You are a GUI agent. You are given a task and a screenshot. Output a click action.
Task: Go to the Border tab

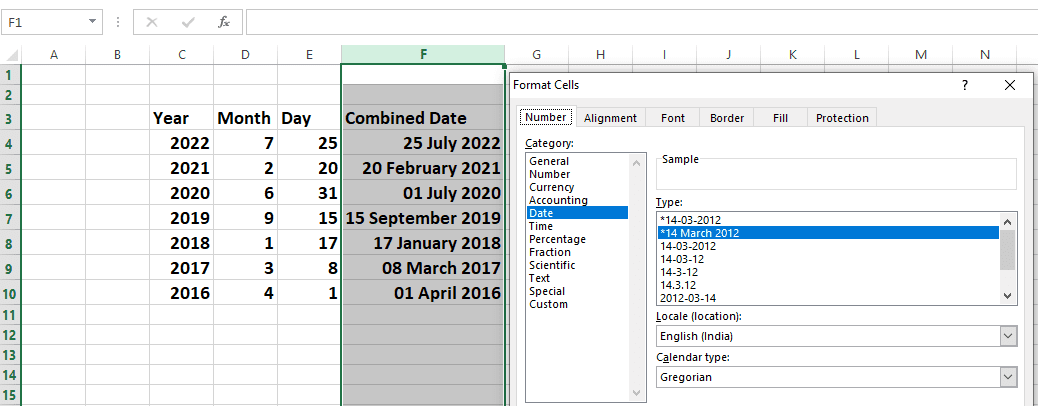(x=727, y=118)
